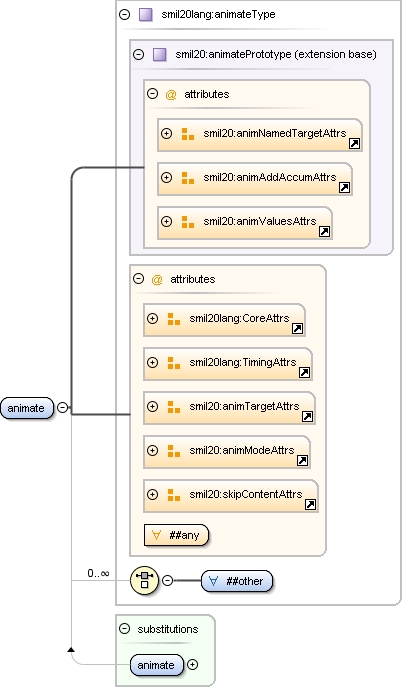Screen dimensions: 403x688
Task: Collapse the smil20:animatePrototype extension base
Action: [x=139, y=55]
